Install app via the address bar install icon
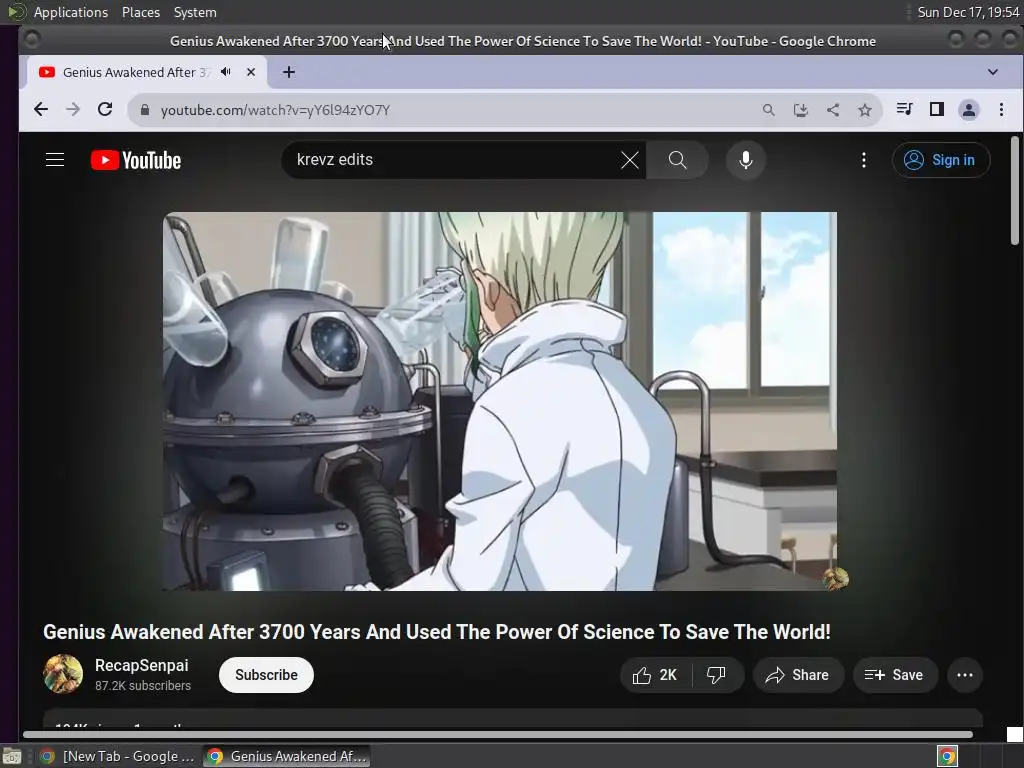Viewport: 1024px width, 768px height. pyautogui.click(x=801, y=110)
